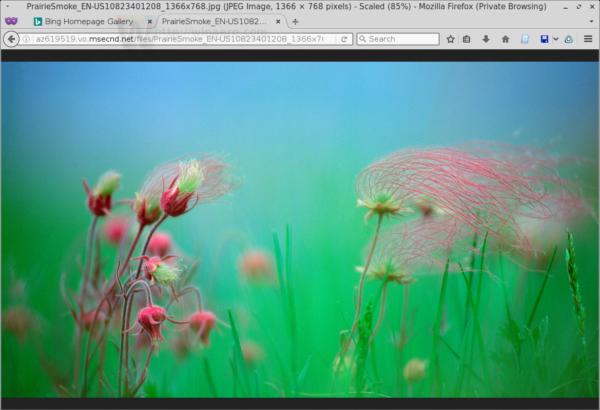The width and height of the screenshot is (600, 410).
Task: Bookmark this page with the star icon
Action: (450, 39)
